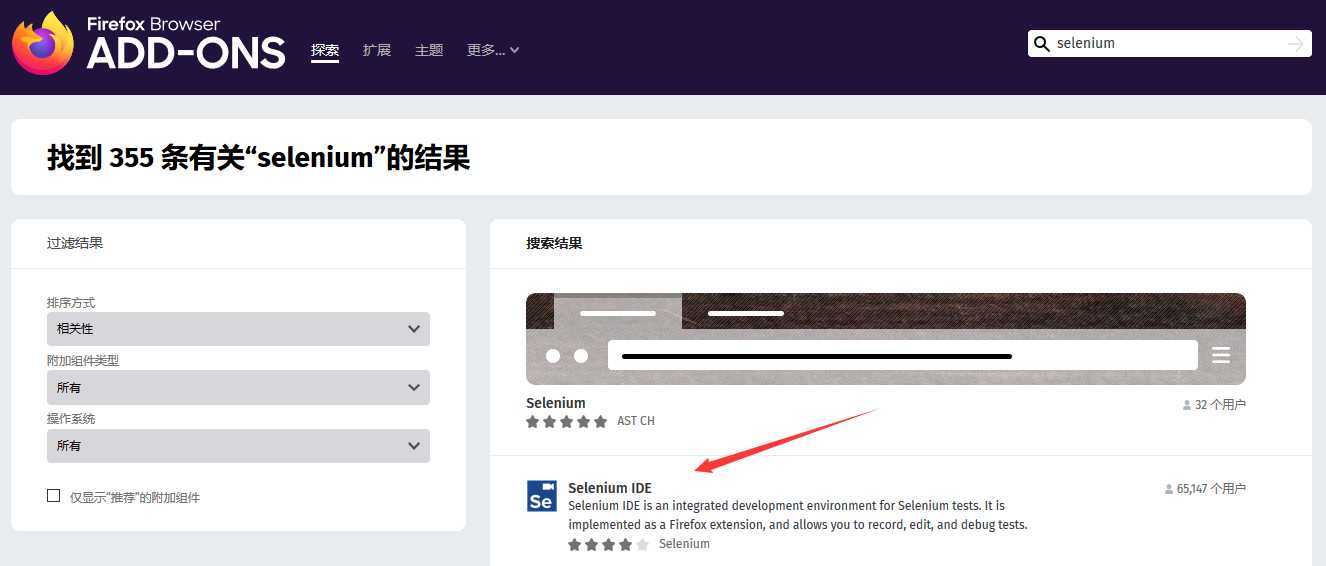Click the search magnifier icon
This screenshot has height=566, width=1326.
coord(1041,44)
